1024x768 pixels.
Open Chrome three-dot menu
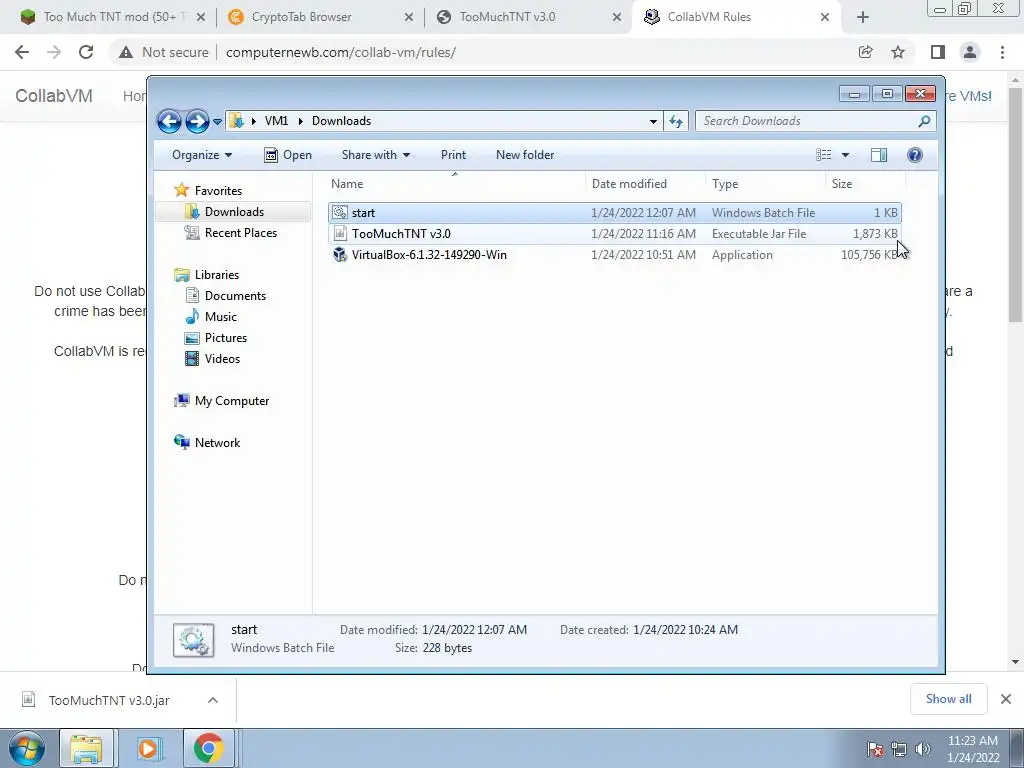pos(1002,52)
